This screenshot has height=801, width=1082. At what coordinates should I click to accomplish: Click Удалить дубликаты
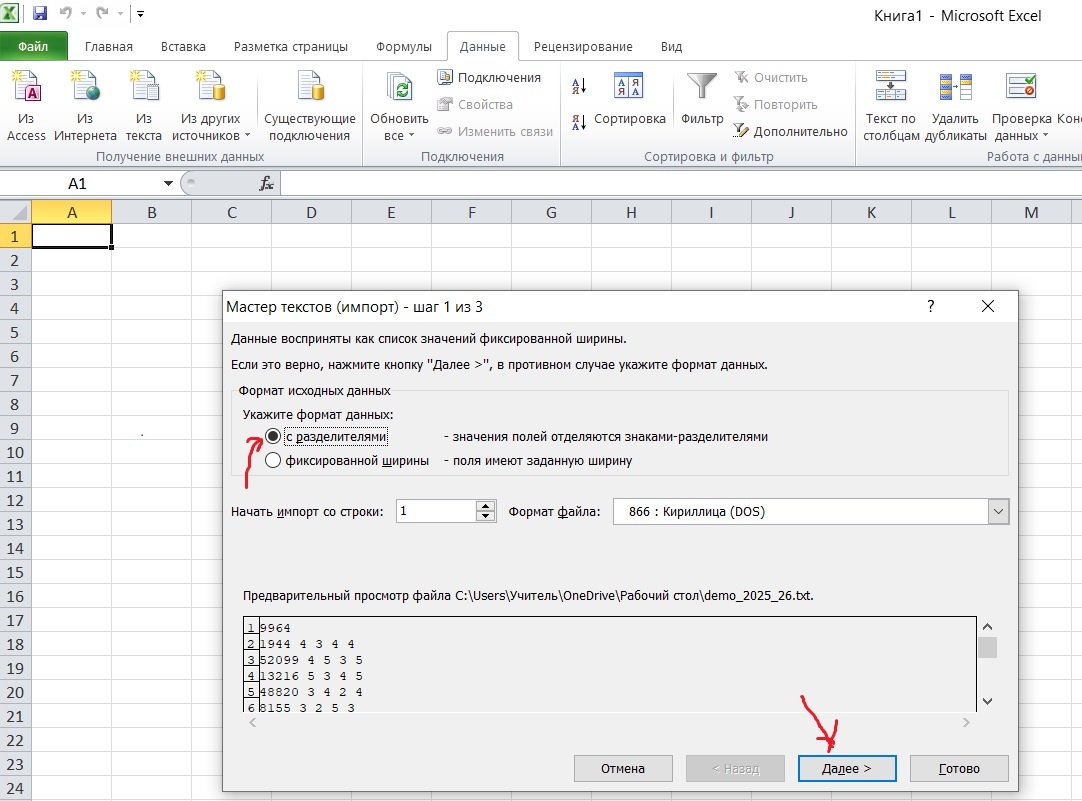click(x=955, y=106)
